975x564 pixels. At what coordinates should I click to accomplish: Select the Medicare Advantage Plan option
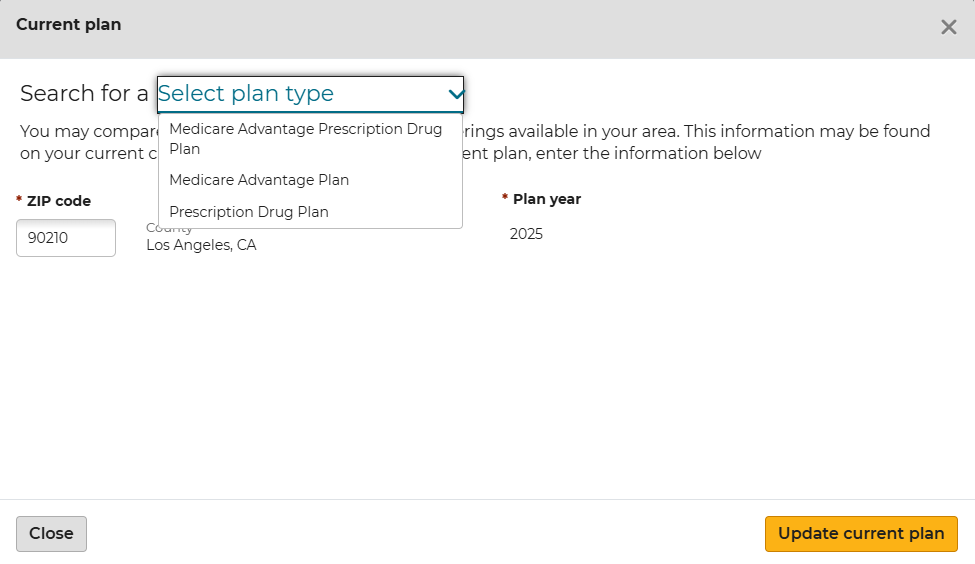click(259, 180)
